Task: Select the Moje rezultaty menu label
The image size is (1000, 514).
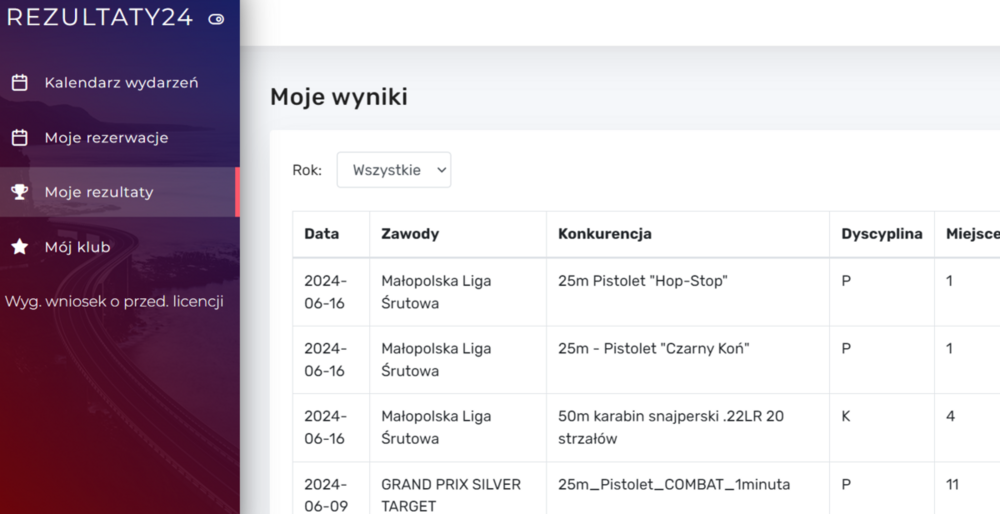Action: (x=99, y=192)
